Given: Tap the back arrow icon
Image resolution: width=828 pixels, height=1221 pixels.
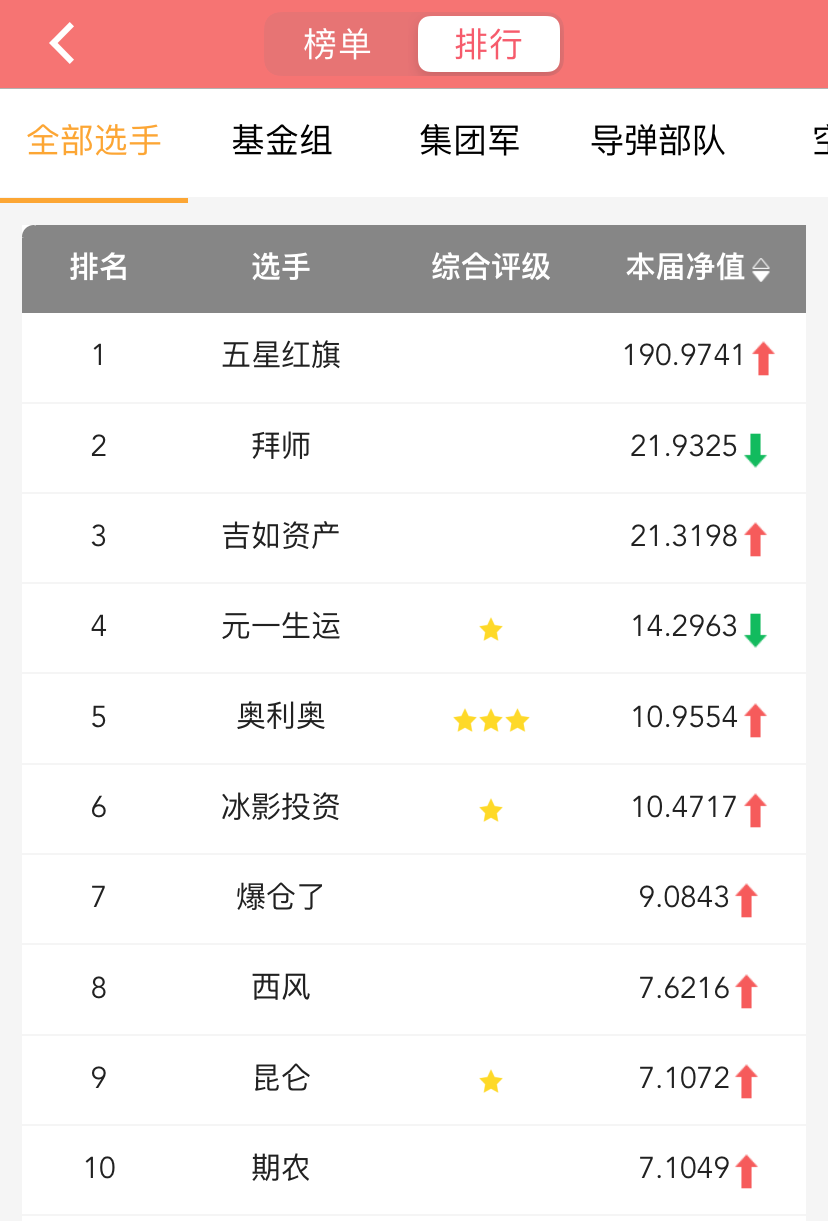Looking at the screenshot, I should (62, 44).
